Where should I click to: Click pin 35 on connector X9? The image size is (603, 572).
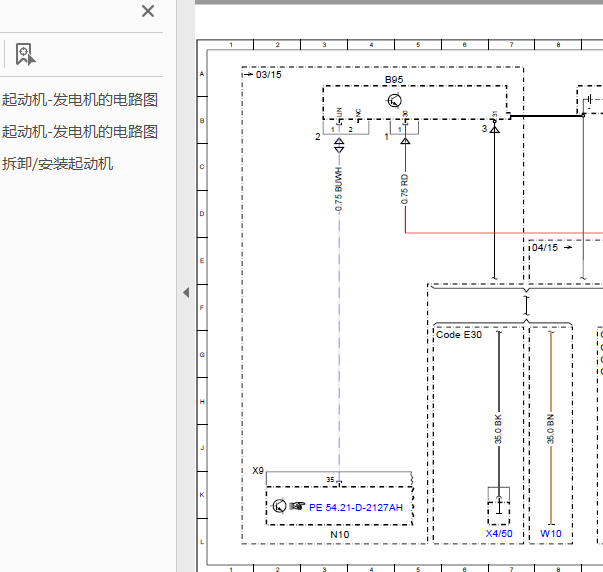(330, 480)
